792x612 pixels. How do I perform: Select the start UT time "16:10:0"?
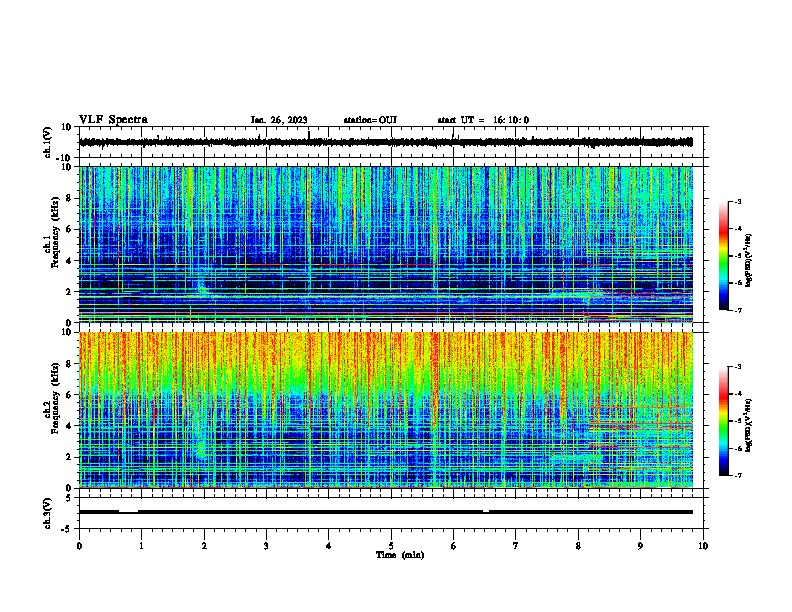point(511,120)
